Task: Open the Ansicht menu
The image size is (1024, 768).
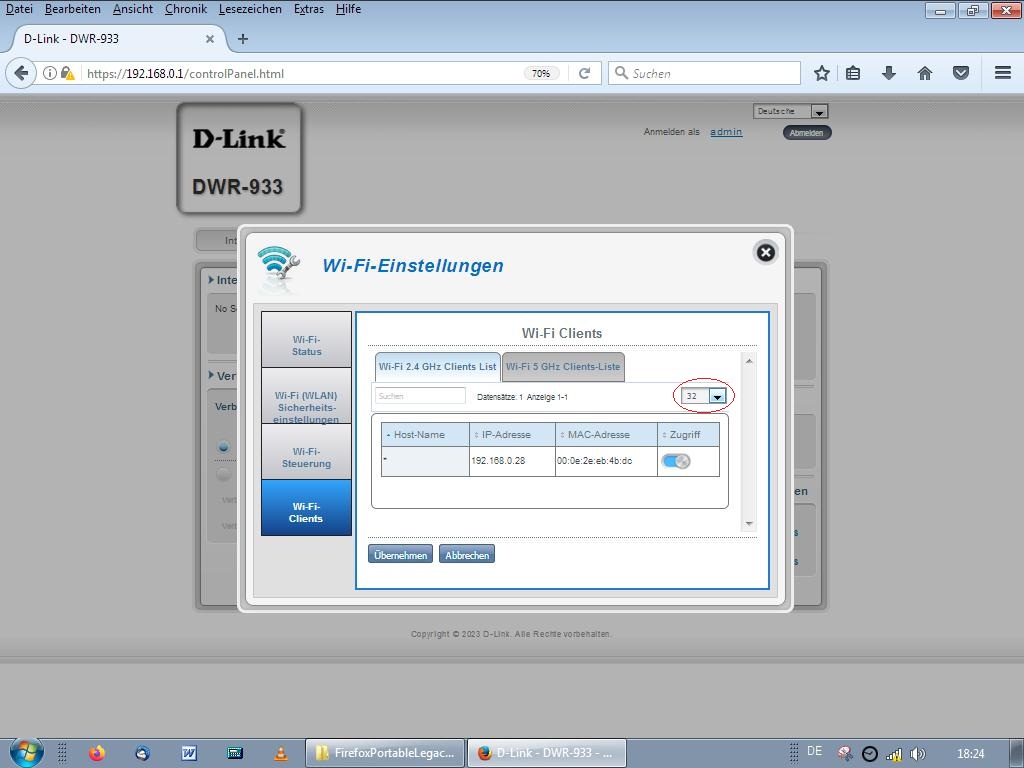Action: (133, 9)
